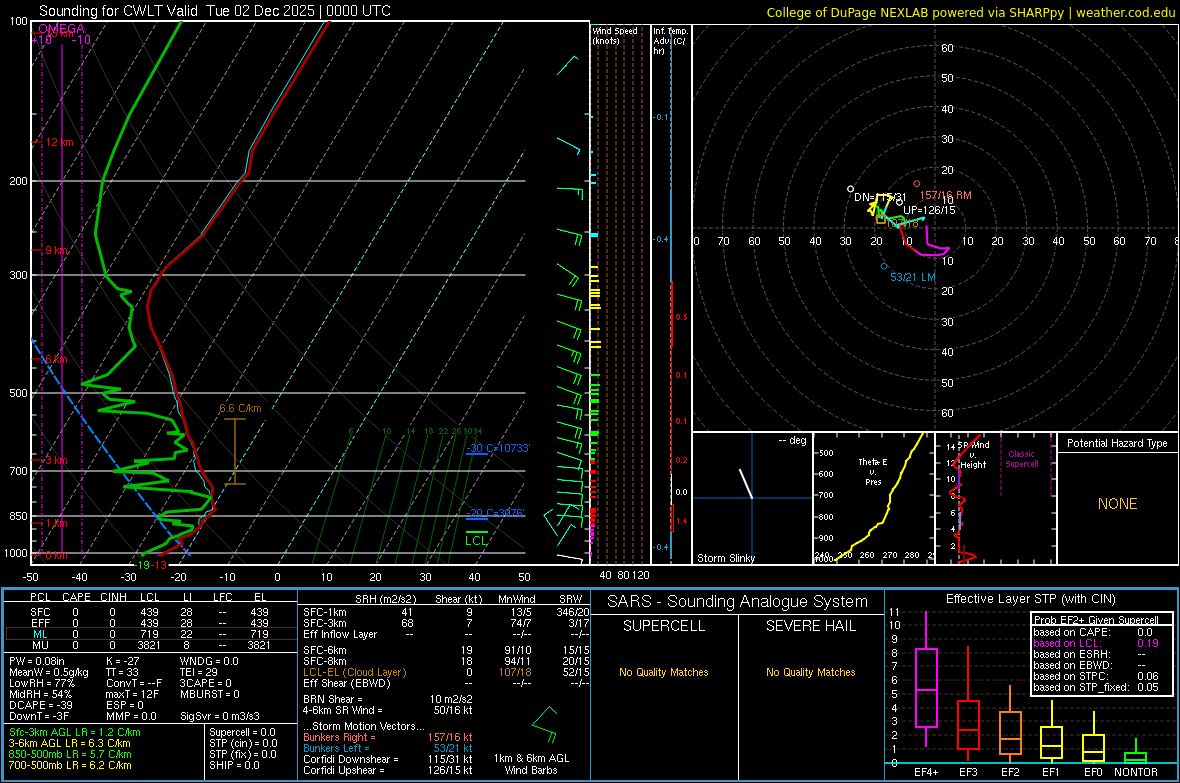This screenshot has width=1180, height=783.
Task: Click the CINH column header
Action: pos(114,597)
